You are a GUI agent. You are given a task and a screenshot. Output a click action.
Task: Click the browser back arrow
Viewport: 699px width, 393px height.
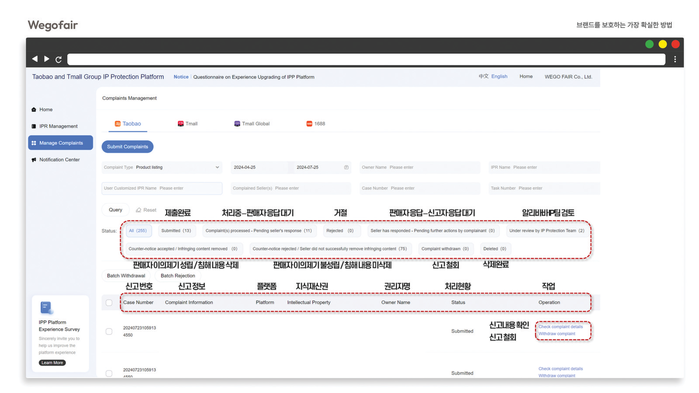(x=35, y=59)
